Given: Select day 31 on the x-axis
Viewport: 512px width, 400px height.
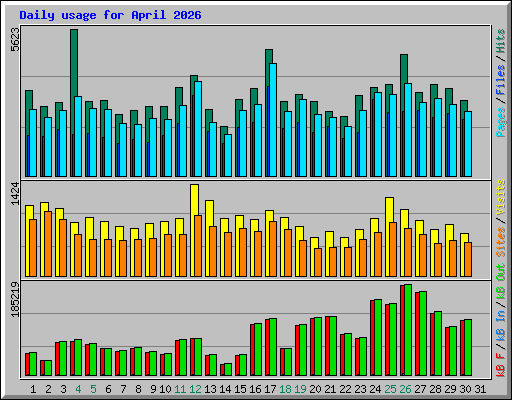Looking at the screenshot, I should (480, 389).
